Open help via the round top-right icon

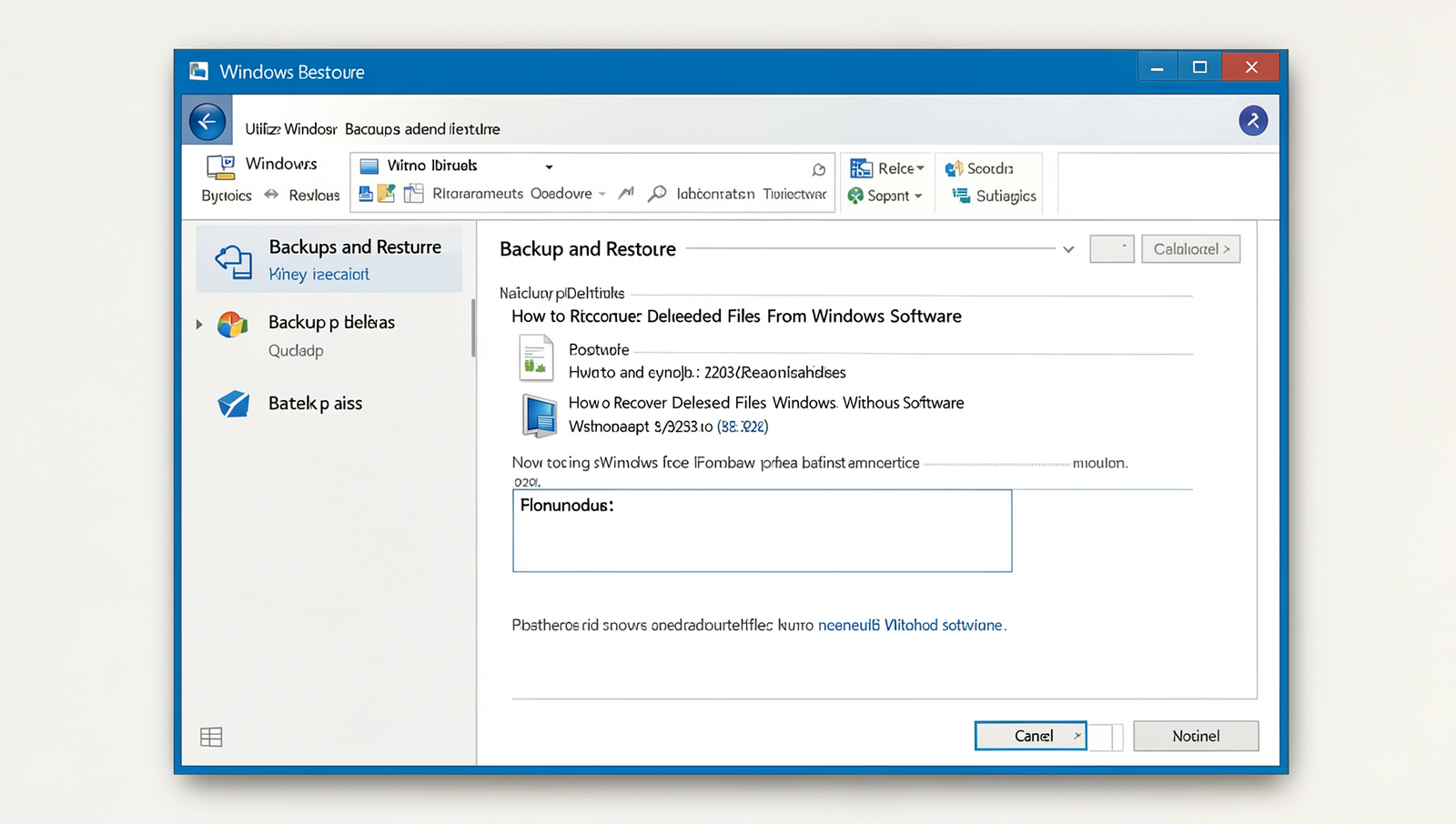(x=1253, y=120)
